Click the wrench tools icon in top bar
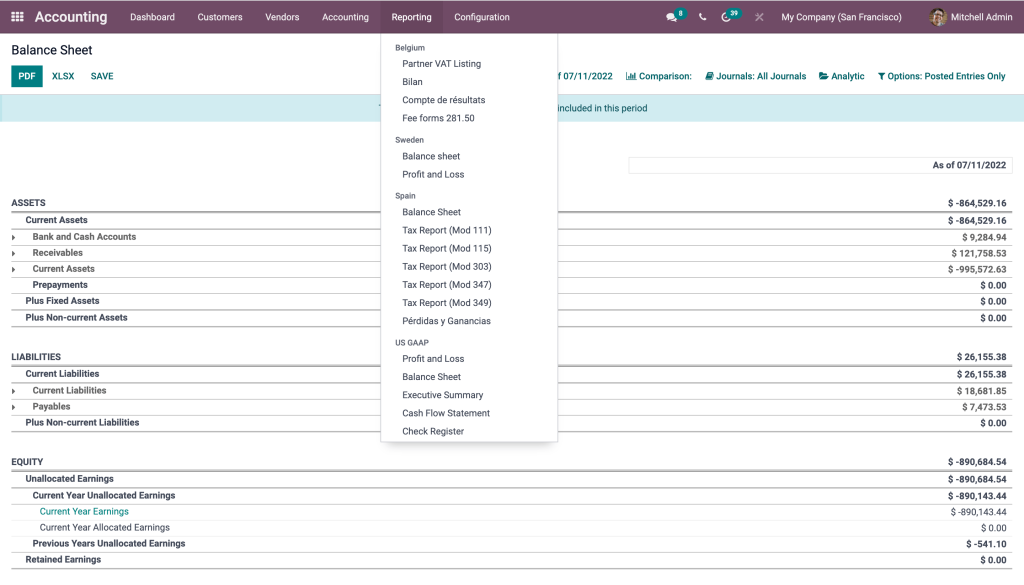Screen dimensions: 1024x585 [761, 17]
